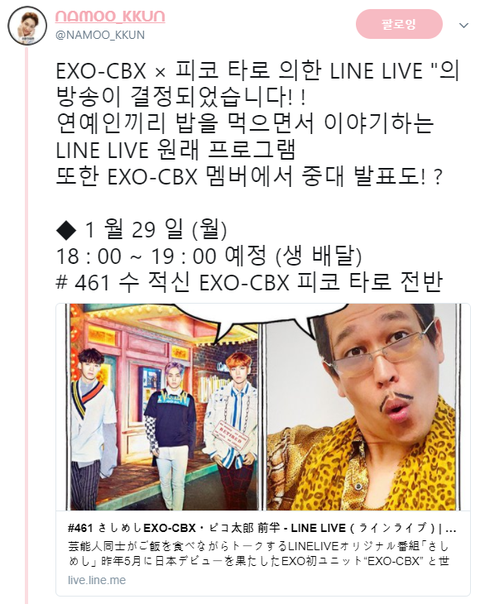Open the leopard-print man selfie photo
The height and width of the screenshot is (604, 480).
pyautogui.click(x=362, y=407)
